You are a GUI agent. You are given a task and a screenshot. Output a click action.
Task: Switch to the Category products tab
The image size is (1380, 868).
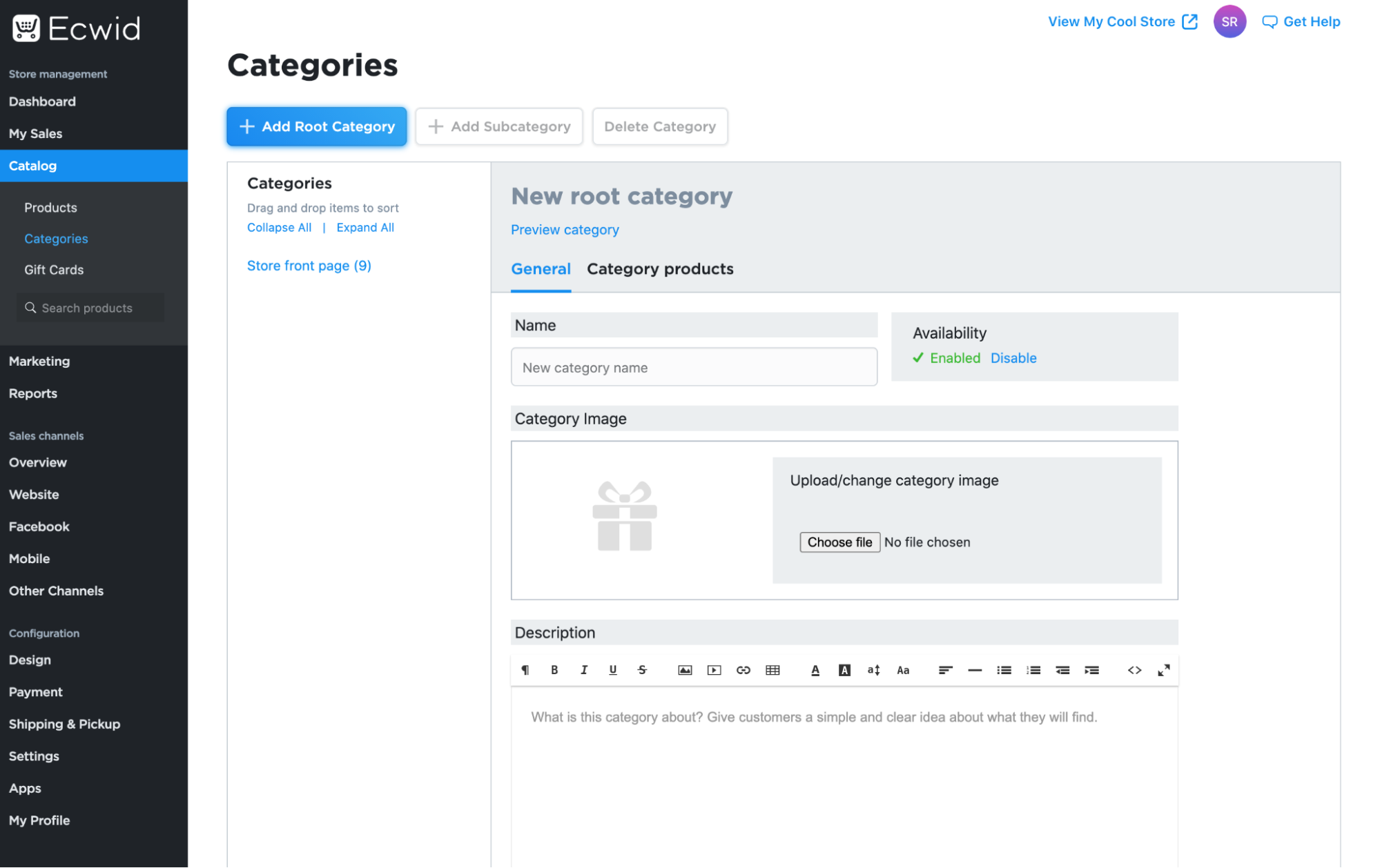(660, 269)
